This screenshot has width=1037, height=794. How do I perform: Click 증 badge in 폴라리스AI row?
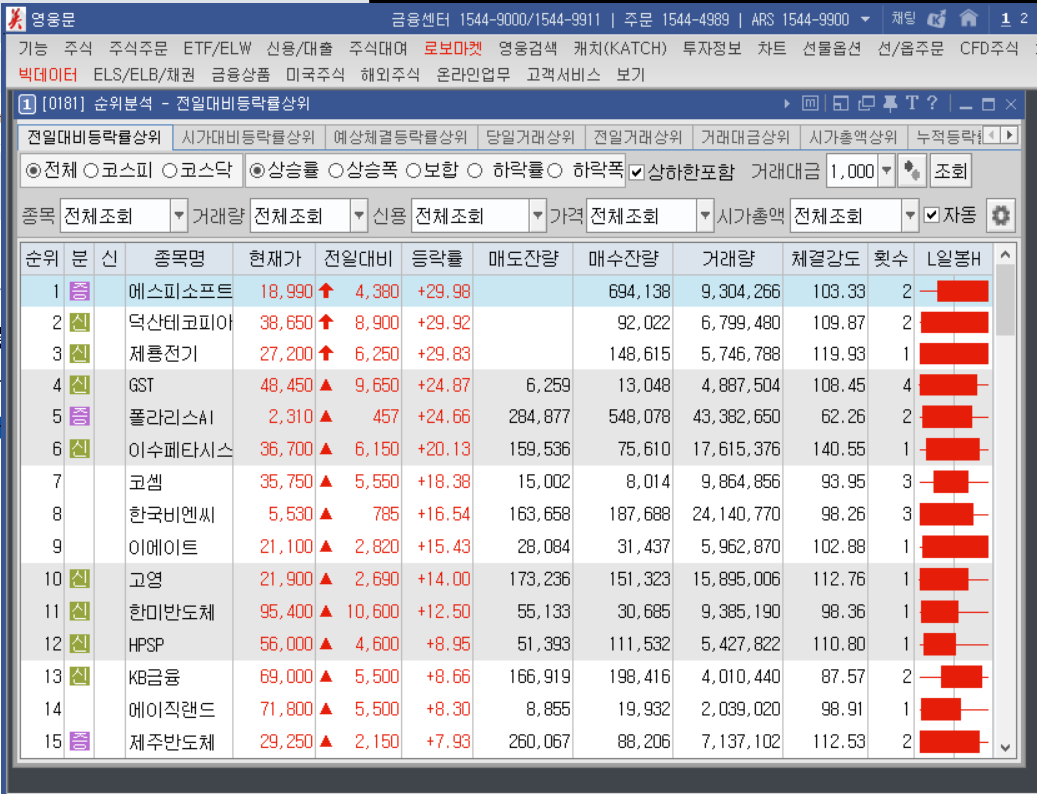79,417
